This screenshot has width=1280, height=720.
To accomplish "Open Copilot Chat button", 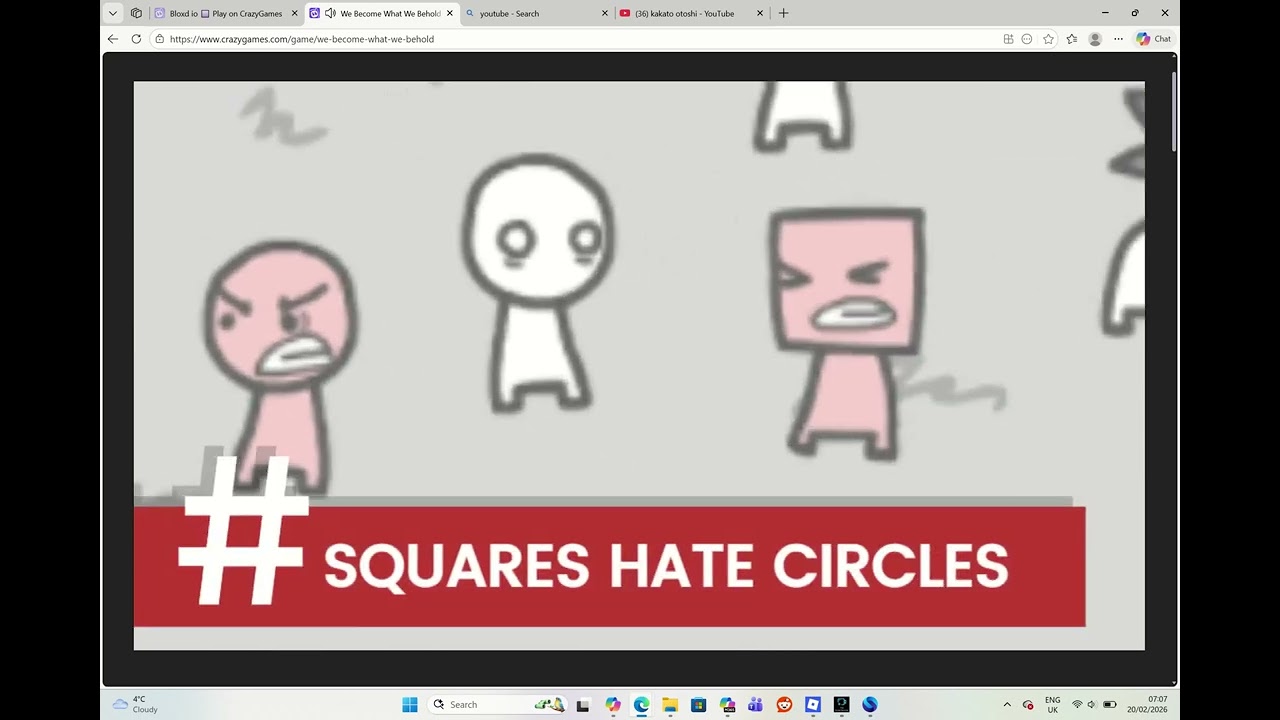I will click(1153, 39).
